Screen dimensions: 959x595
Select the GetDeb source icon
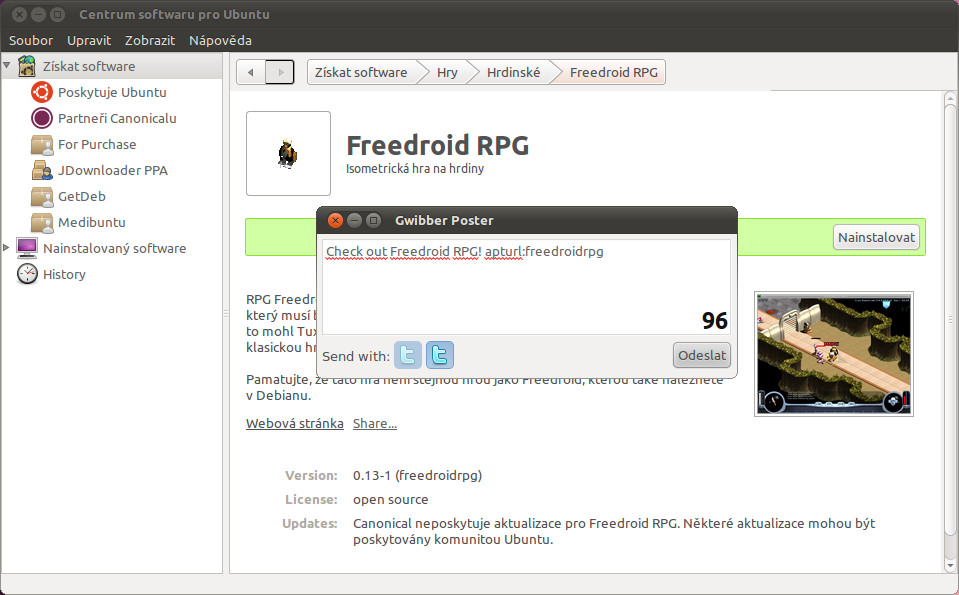[x=42, y=196]
